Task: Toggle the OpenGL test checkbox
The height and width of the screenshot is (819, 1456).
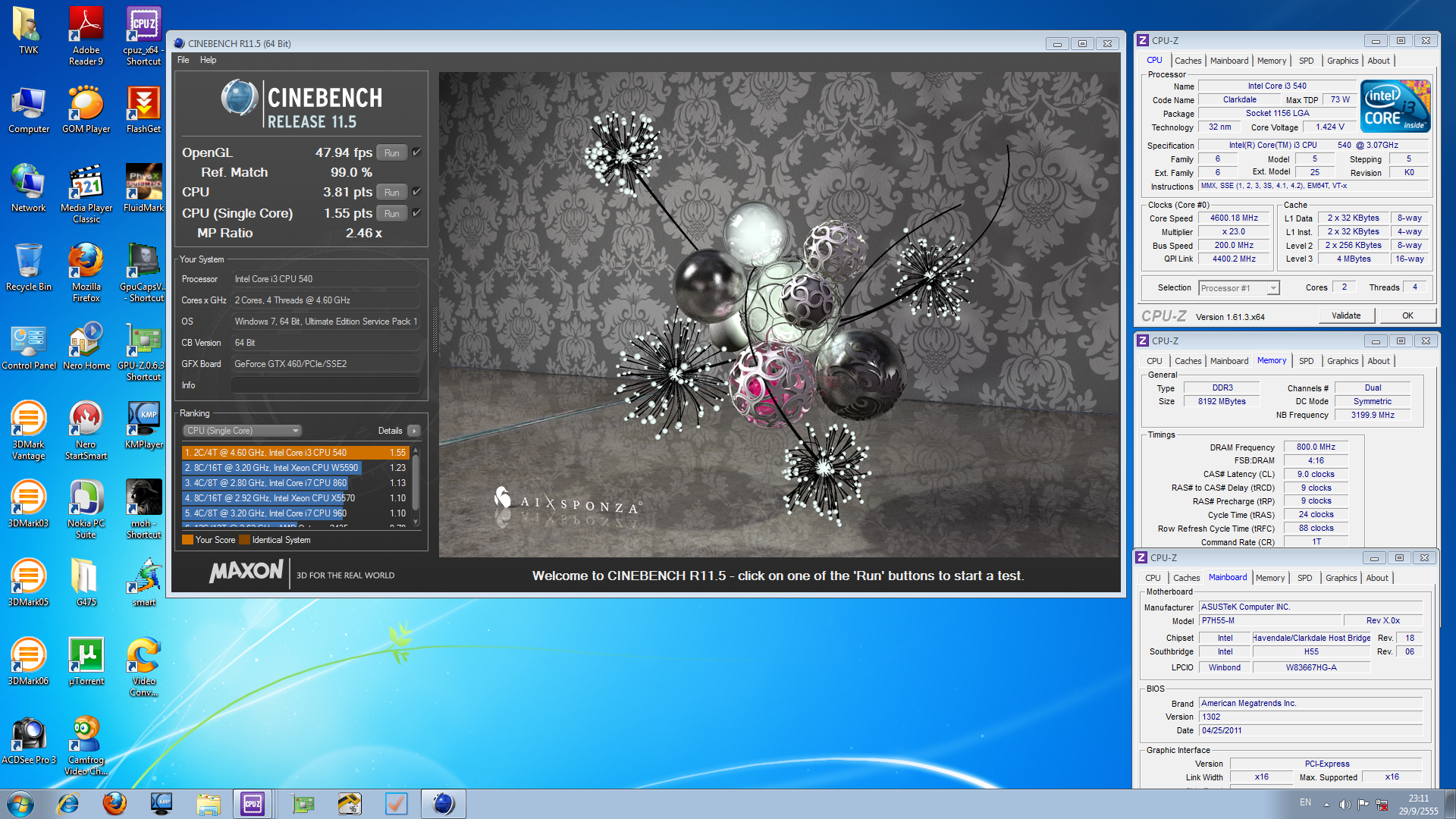Action: [416, 152]
